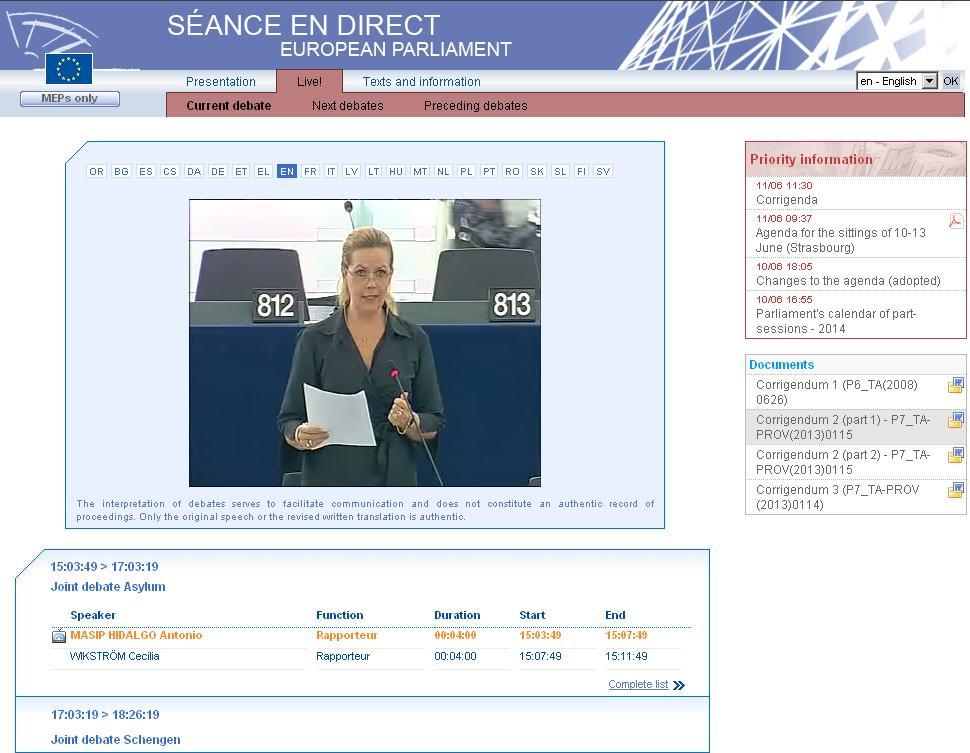Screen dimensions: 970x753
Task: Open Word icon for Corrigendum 2 part 1
Action: [955, 421]
